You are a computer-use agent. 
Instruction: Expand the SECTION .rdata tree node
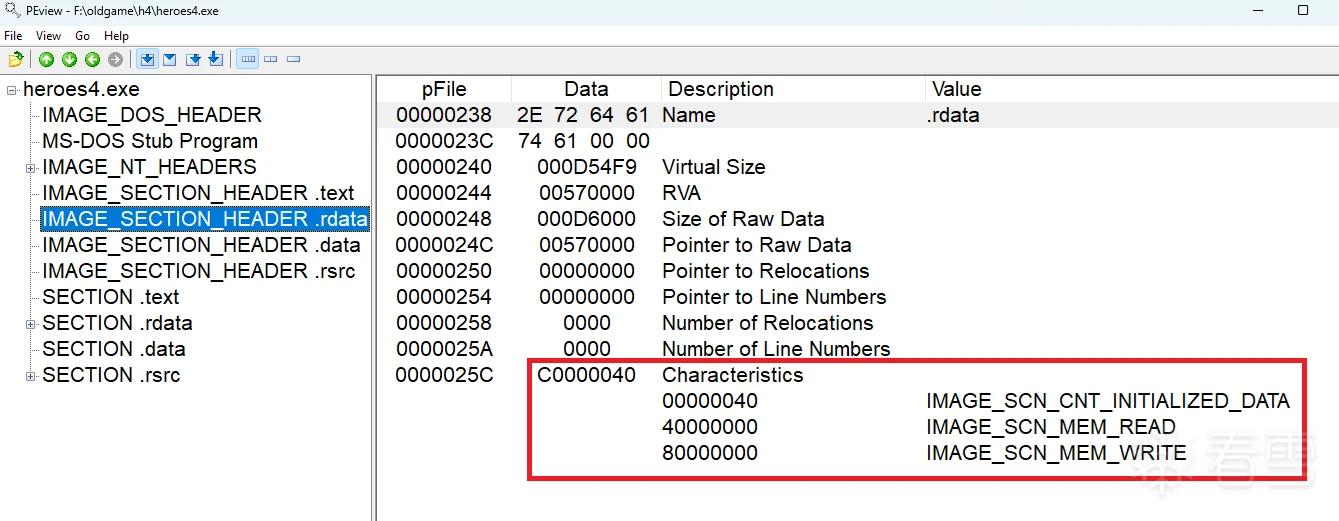(31, 324)
